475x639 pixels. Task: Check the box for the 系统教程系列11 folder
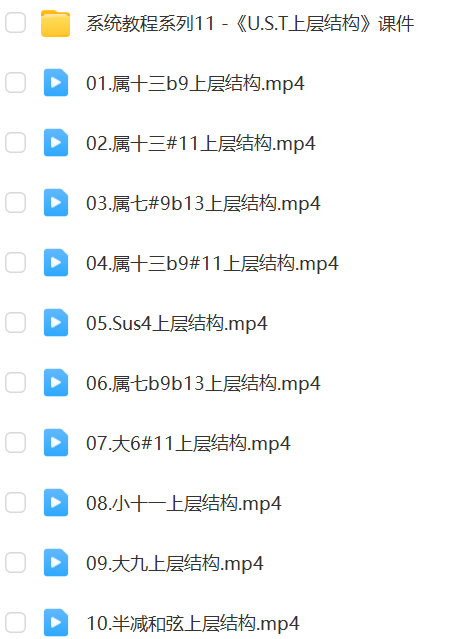click(x=15, y=23)
